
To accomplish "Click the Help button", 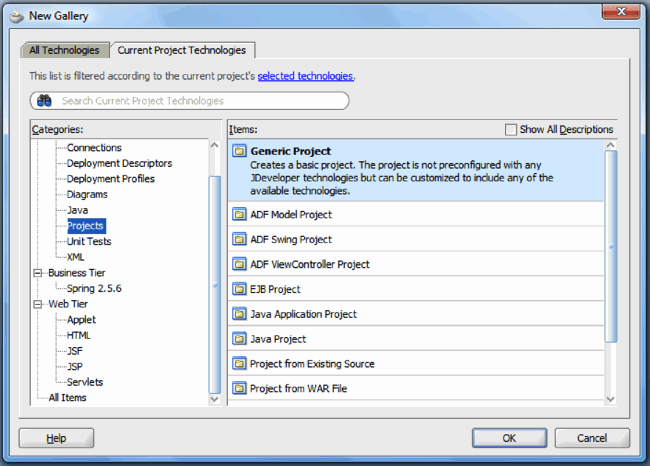I will pyautogui.click(x=56, y=438).
